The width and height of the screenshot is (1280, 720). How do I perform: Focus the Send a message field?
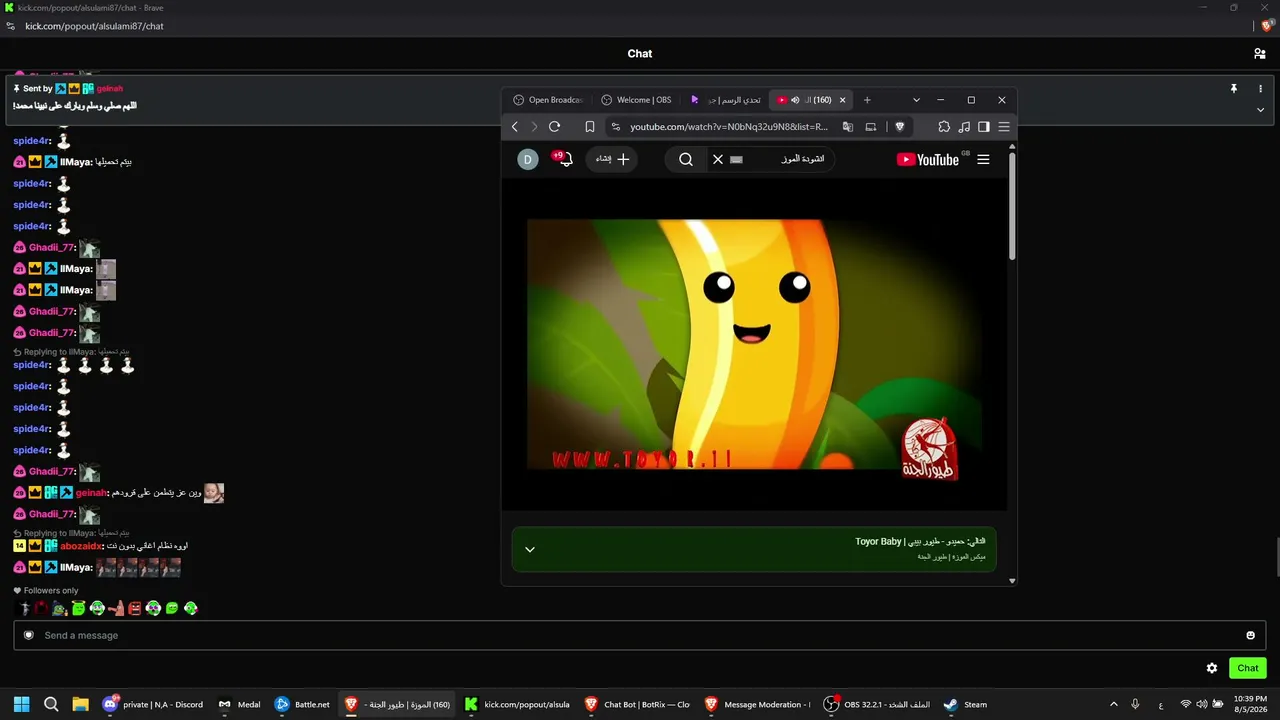[x=640, y=635]
